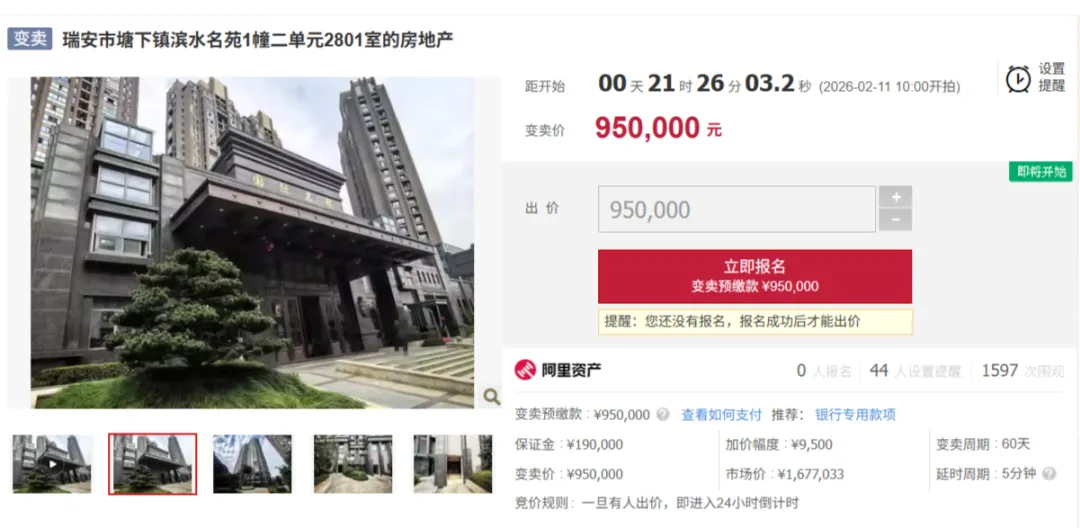Viewport: 1080px width, 528px height.
Task: Select the red-outlined second thumbnail
Action: click(x=152, y=463)
